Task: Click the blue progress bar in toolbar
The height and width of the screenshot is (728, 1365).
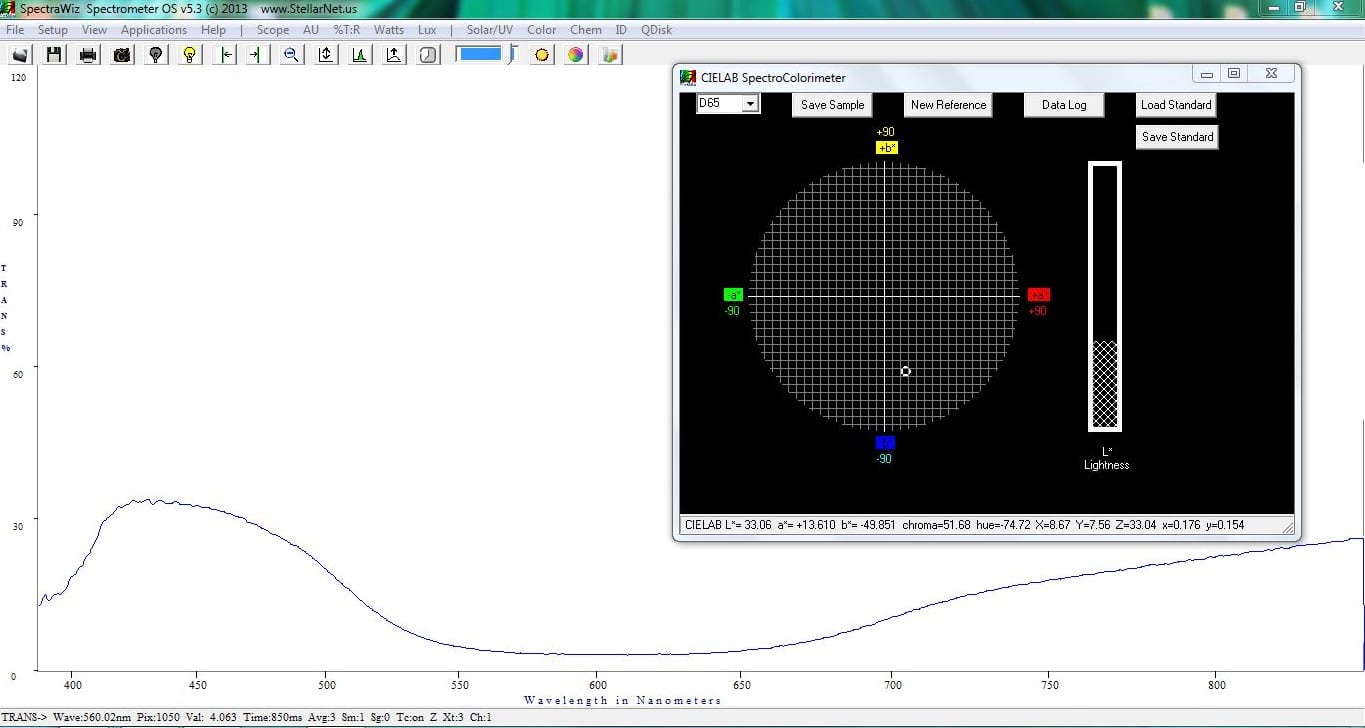Action: coord(479,54)
